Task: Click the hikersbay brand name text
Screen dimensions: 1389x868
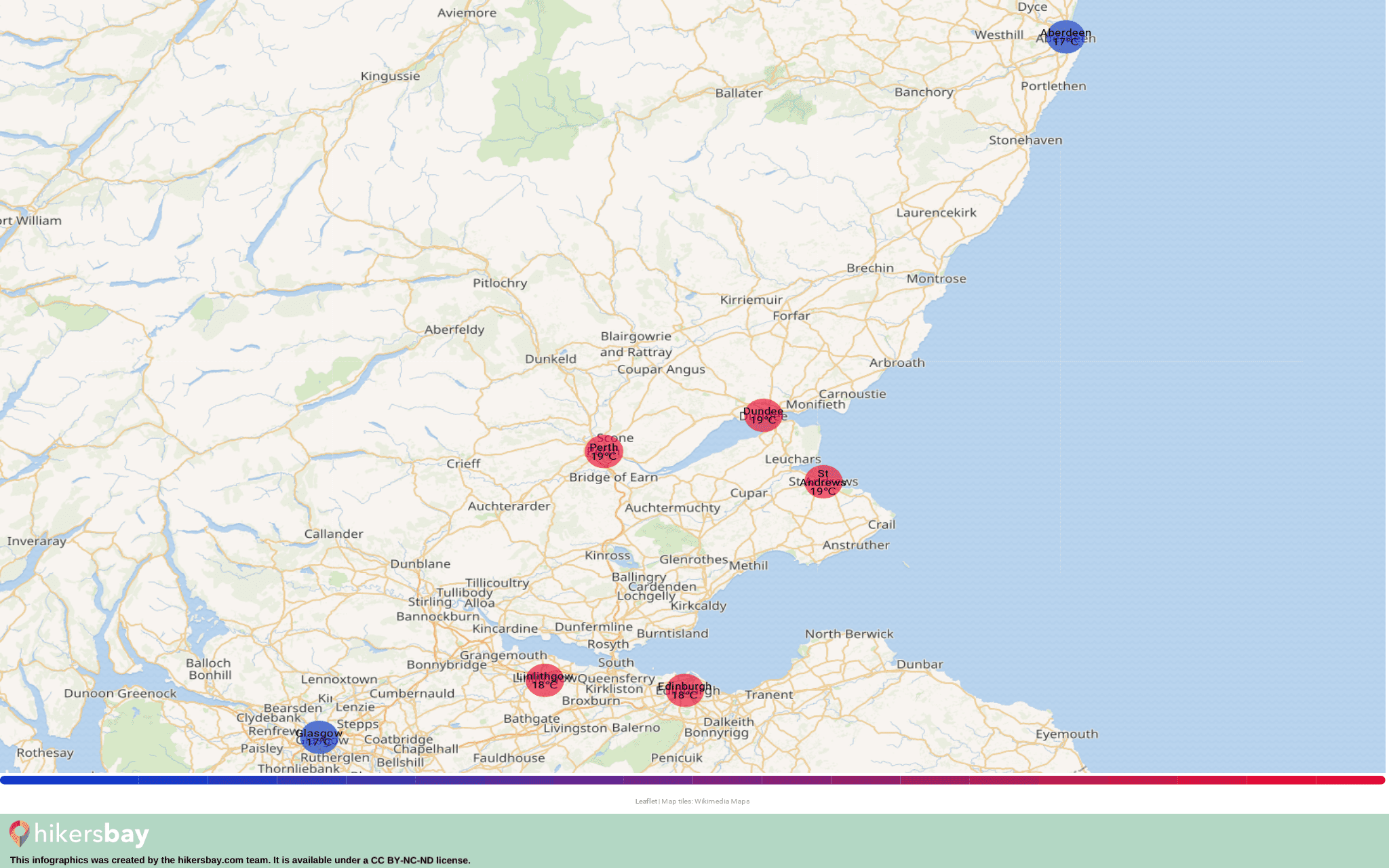Action: click(x=92, y=834)
